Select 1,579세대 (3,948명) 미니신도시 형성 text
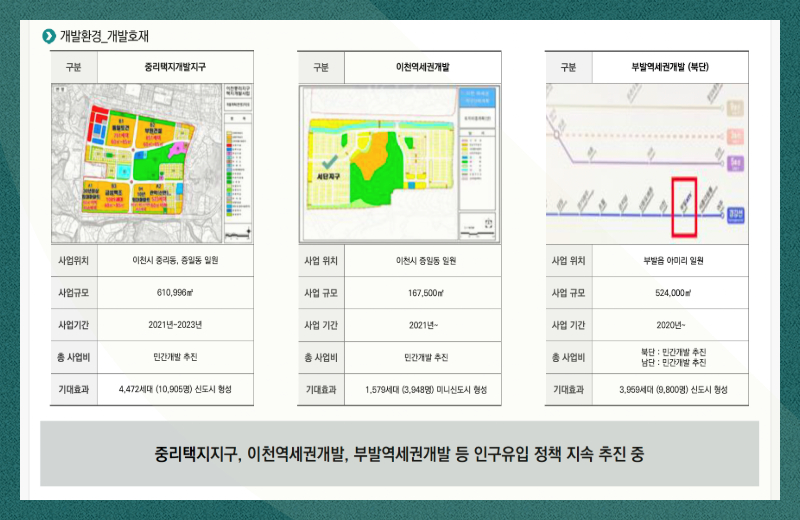The image size is (800, 520). (426, 389)
